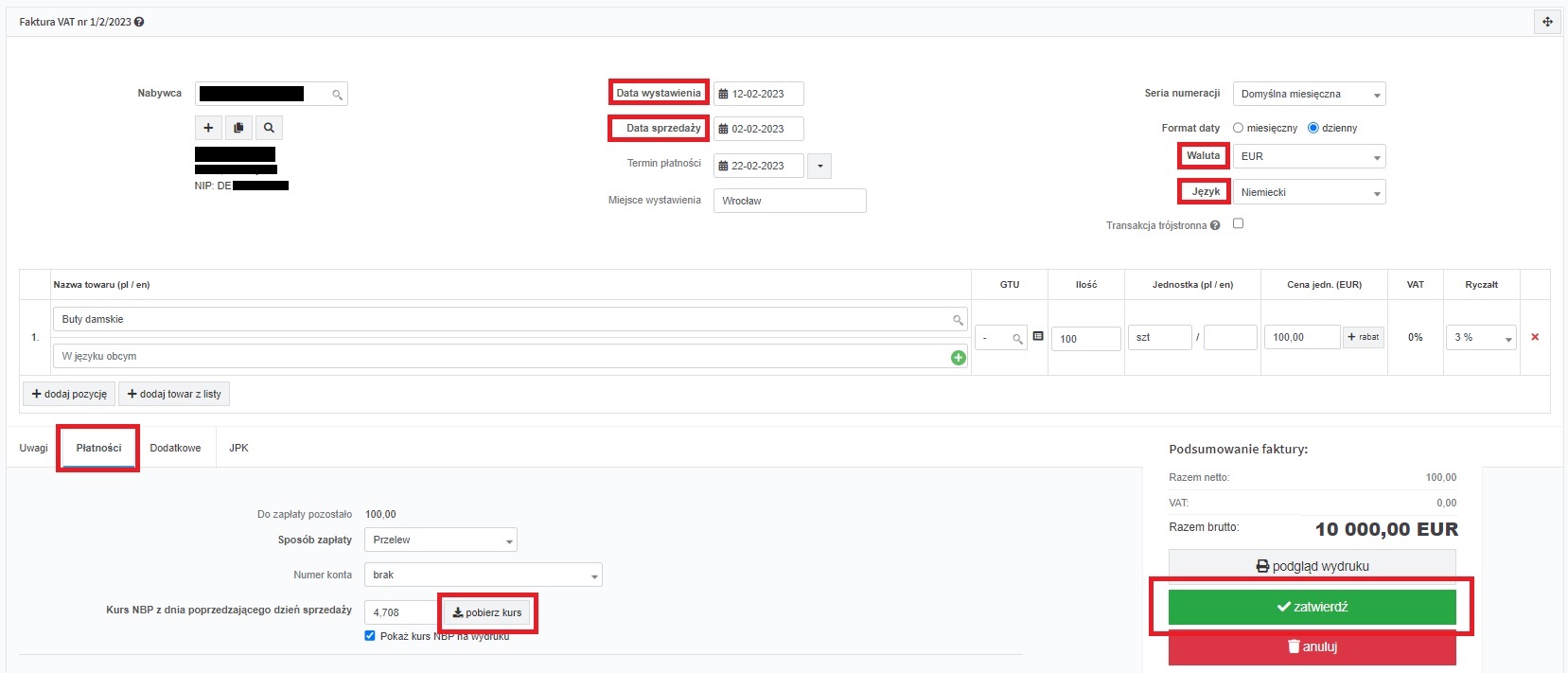Open GTU list icon beside GTU field
Image resolution: width=1568 pixels, height=673 pixels.
1038,337
